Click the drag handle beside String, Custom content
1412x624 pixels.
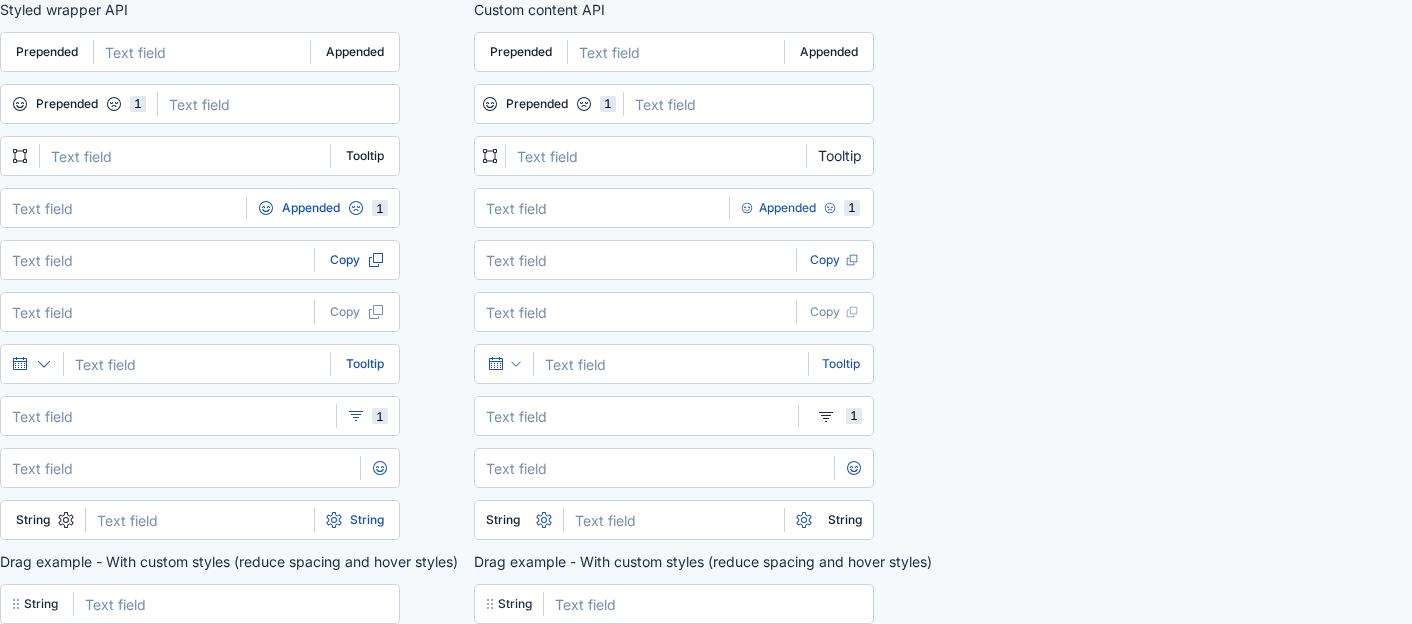tap(490, 604)
